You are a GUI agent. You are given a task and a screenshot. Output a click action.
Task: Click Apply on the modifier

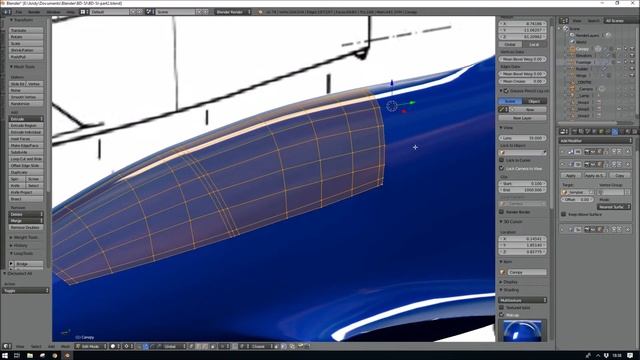click(x=571, y=175)
